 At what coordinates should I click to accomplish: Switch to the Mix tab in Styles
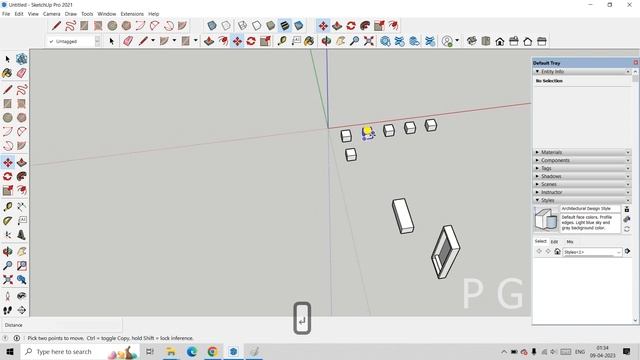570,242
